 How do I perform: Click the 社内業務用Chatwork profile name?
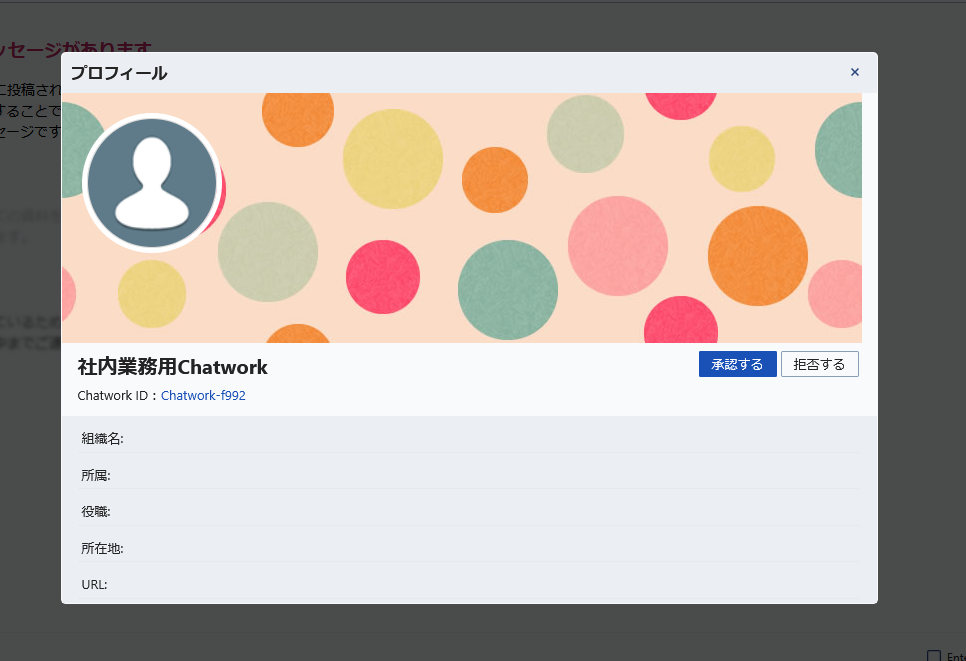coord(172,367)
